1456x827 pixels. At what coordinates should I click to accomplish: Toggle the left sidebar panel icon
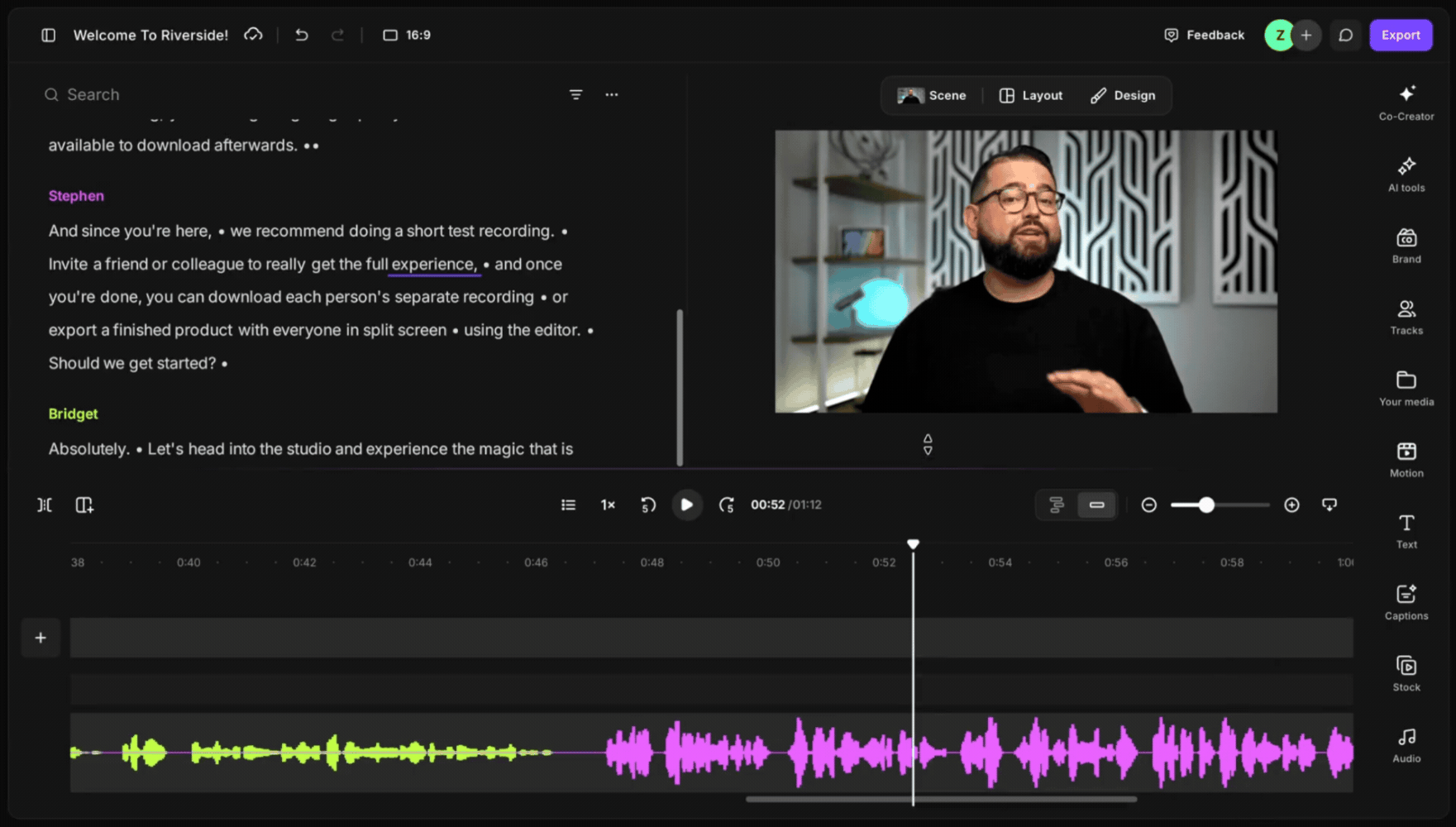click(x=49, y=35)
